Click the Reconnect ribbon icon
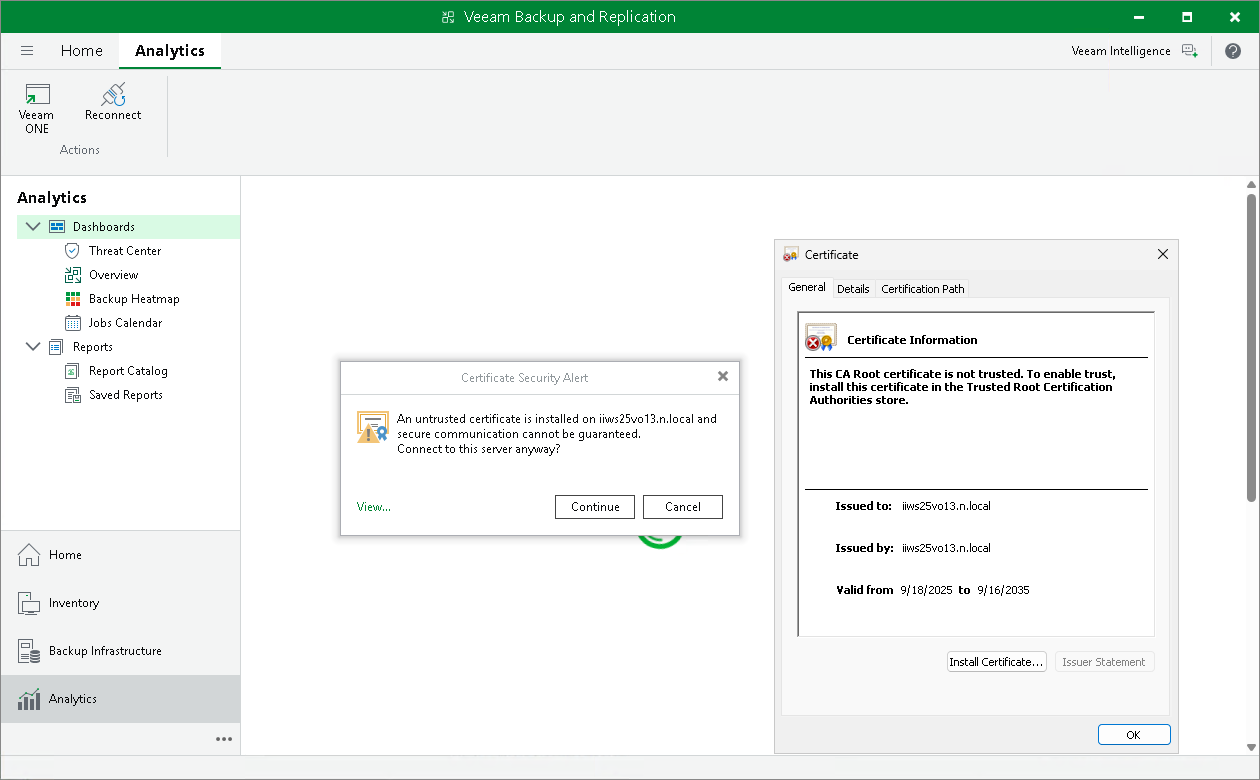Viewport: 1260px width, 780px height. pyautogui.click(x=113, y=95)
